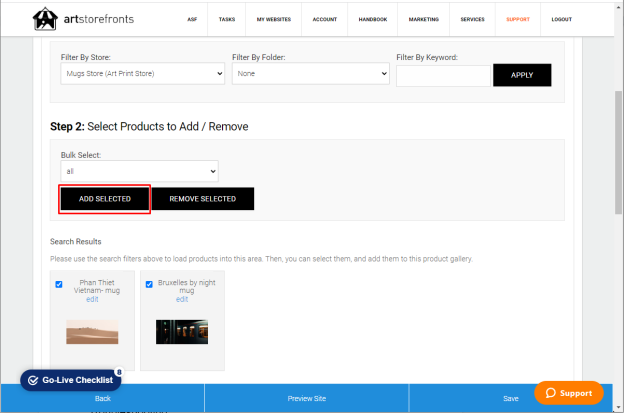
Task: Click the Art Storefronts logo icon
Action: 45,19
